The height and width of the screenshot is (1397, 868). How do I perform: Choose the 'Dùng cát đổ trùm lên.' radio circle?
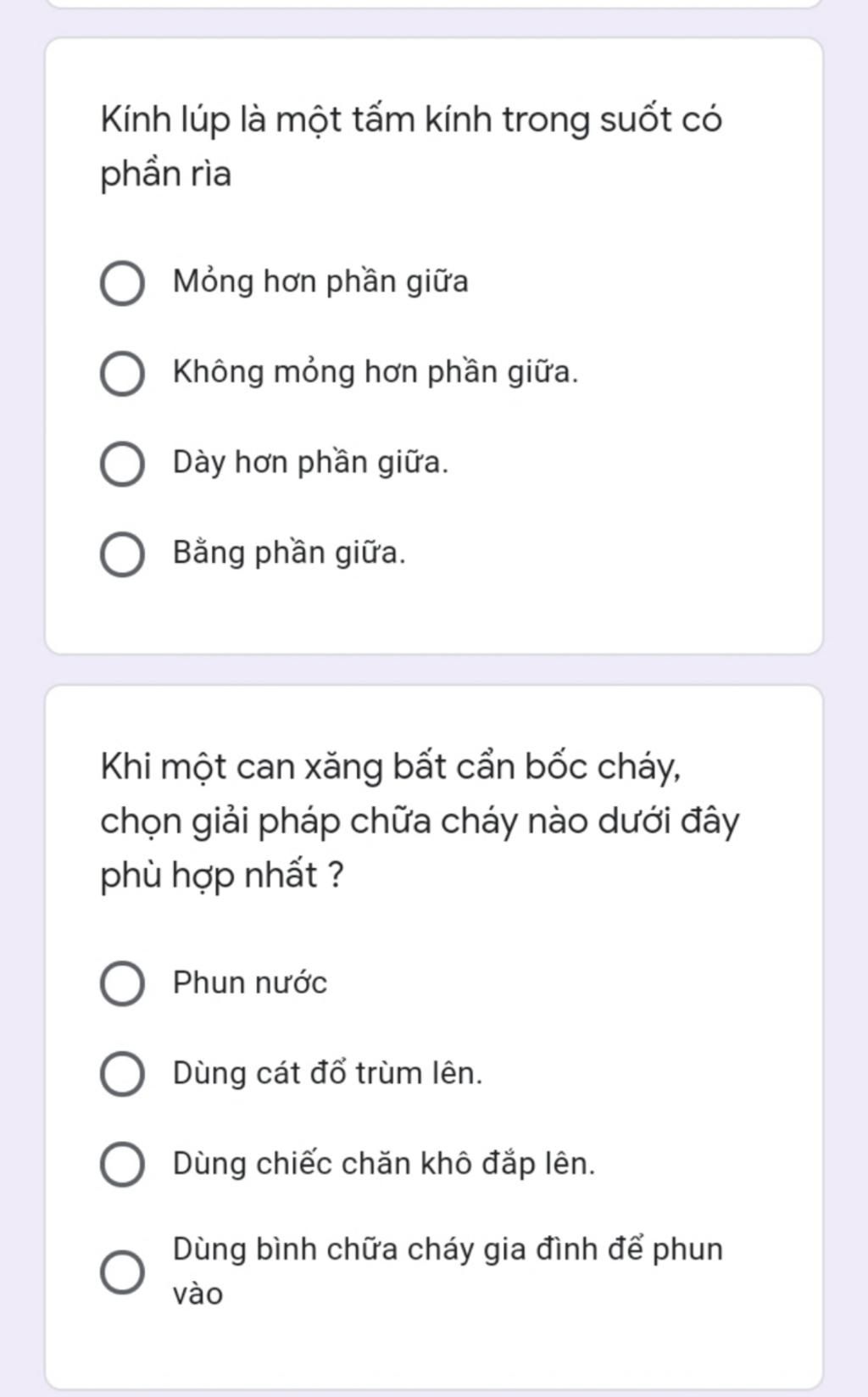pos(122,1074)
